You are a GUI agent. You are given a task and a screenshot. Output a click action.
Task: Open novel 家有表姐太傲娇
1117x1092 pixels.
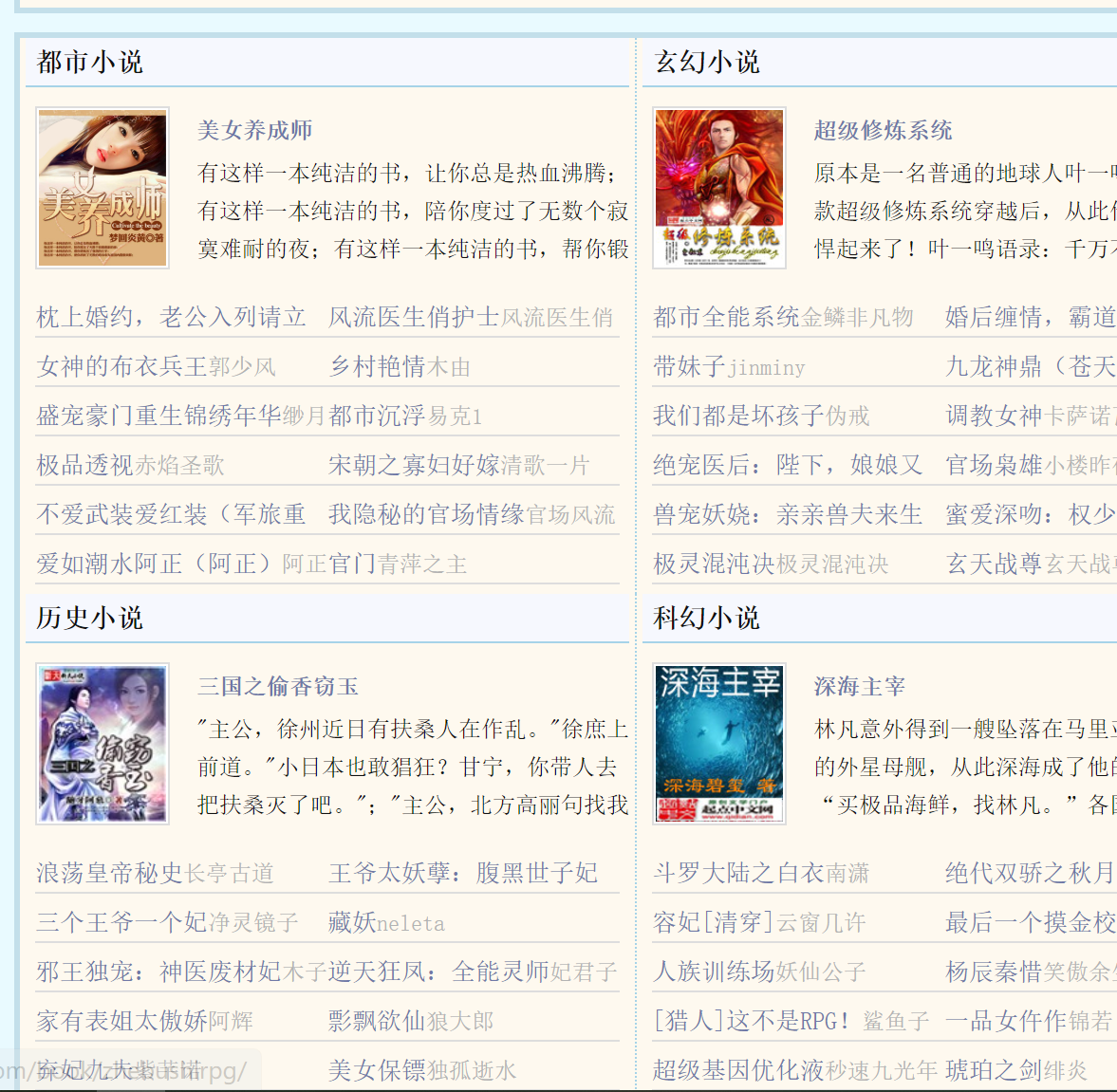pos(121,1021)
